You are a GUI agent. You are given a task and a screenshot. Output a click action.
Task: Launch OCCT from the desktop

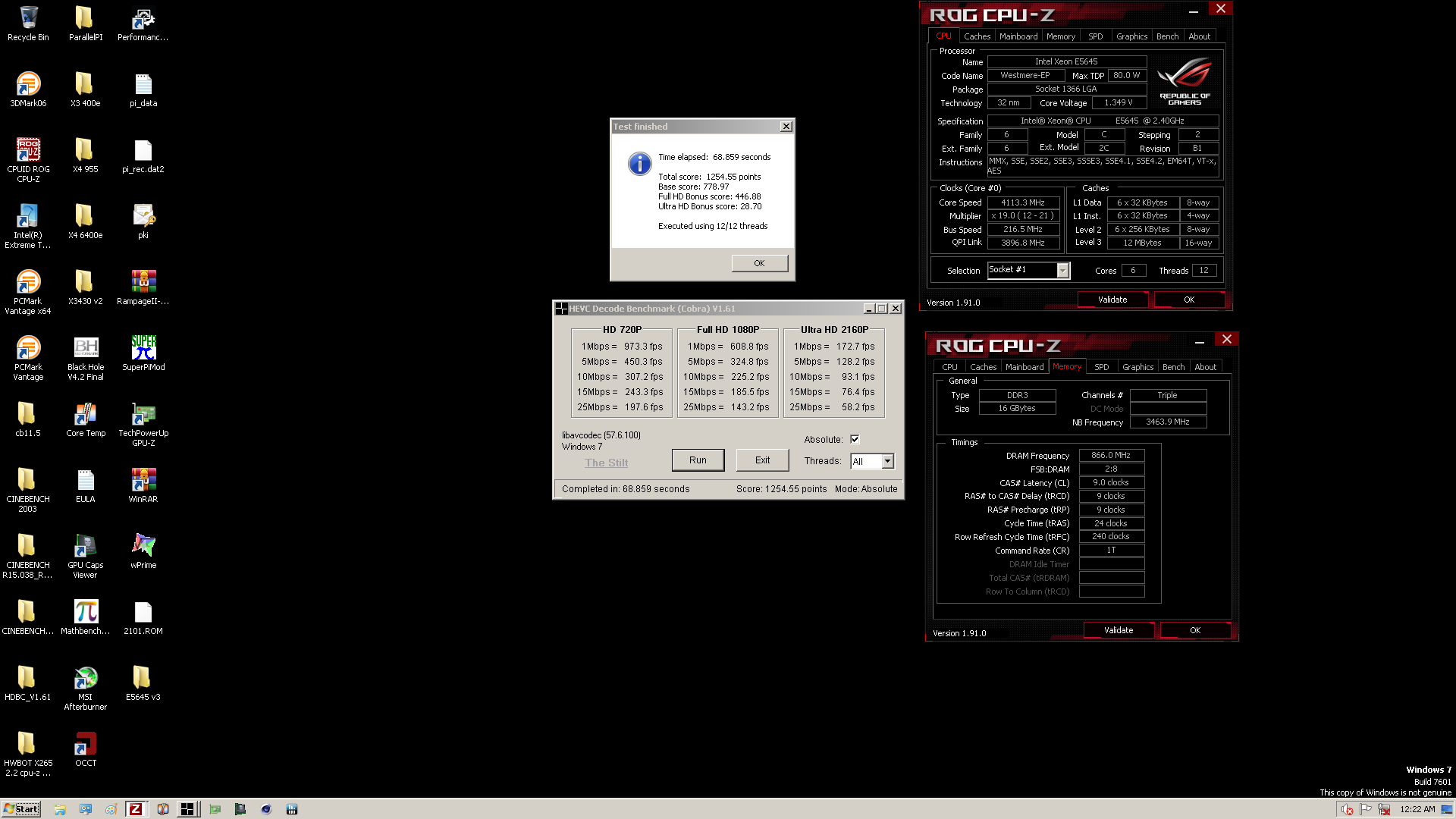coord(86,749)
